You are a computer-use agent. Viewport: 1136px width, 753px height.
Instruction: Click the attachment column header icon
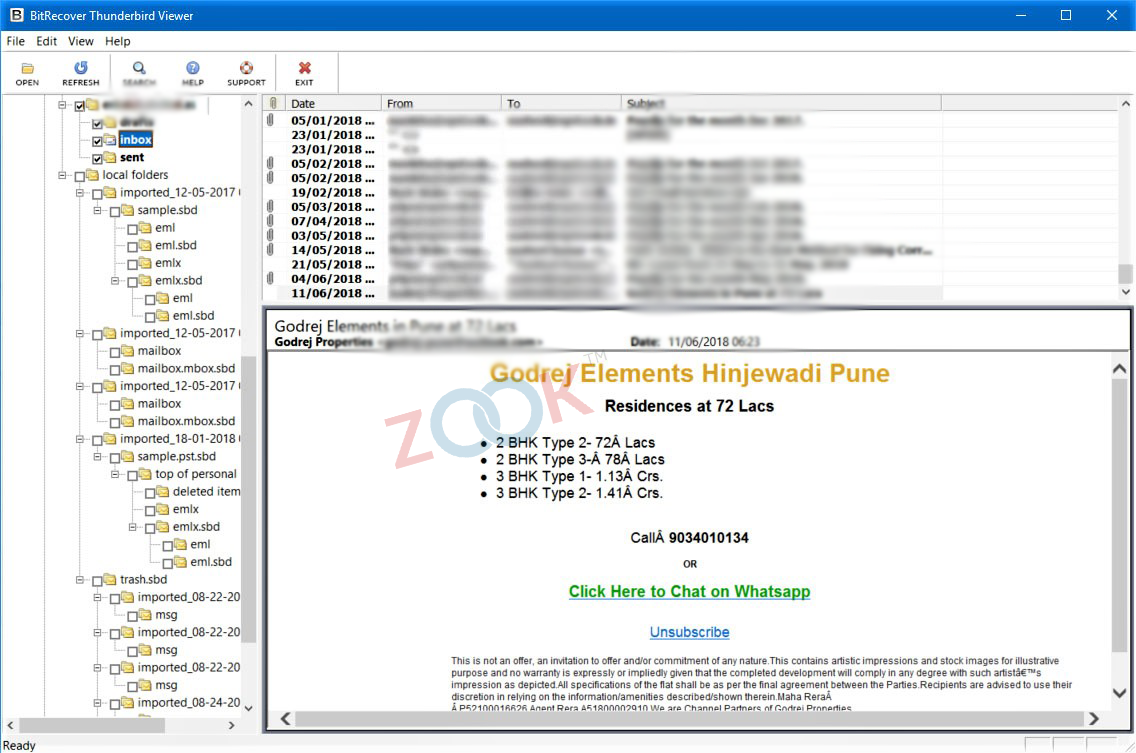pos(273,103)
